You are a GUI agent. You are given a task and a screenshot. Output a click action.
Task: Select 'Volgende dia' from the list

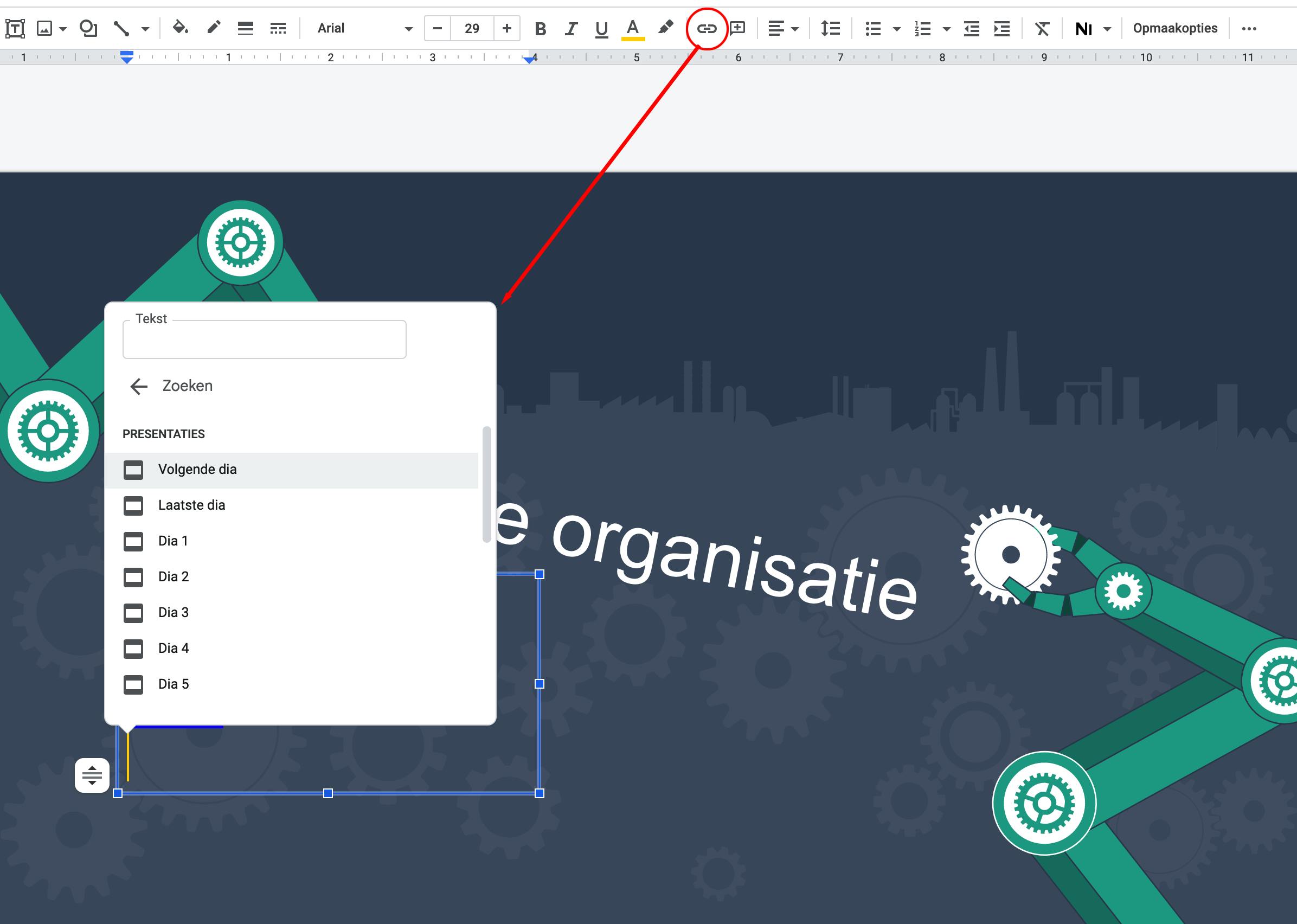197,470
